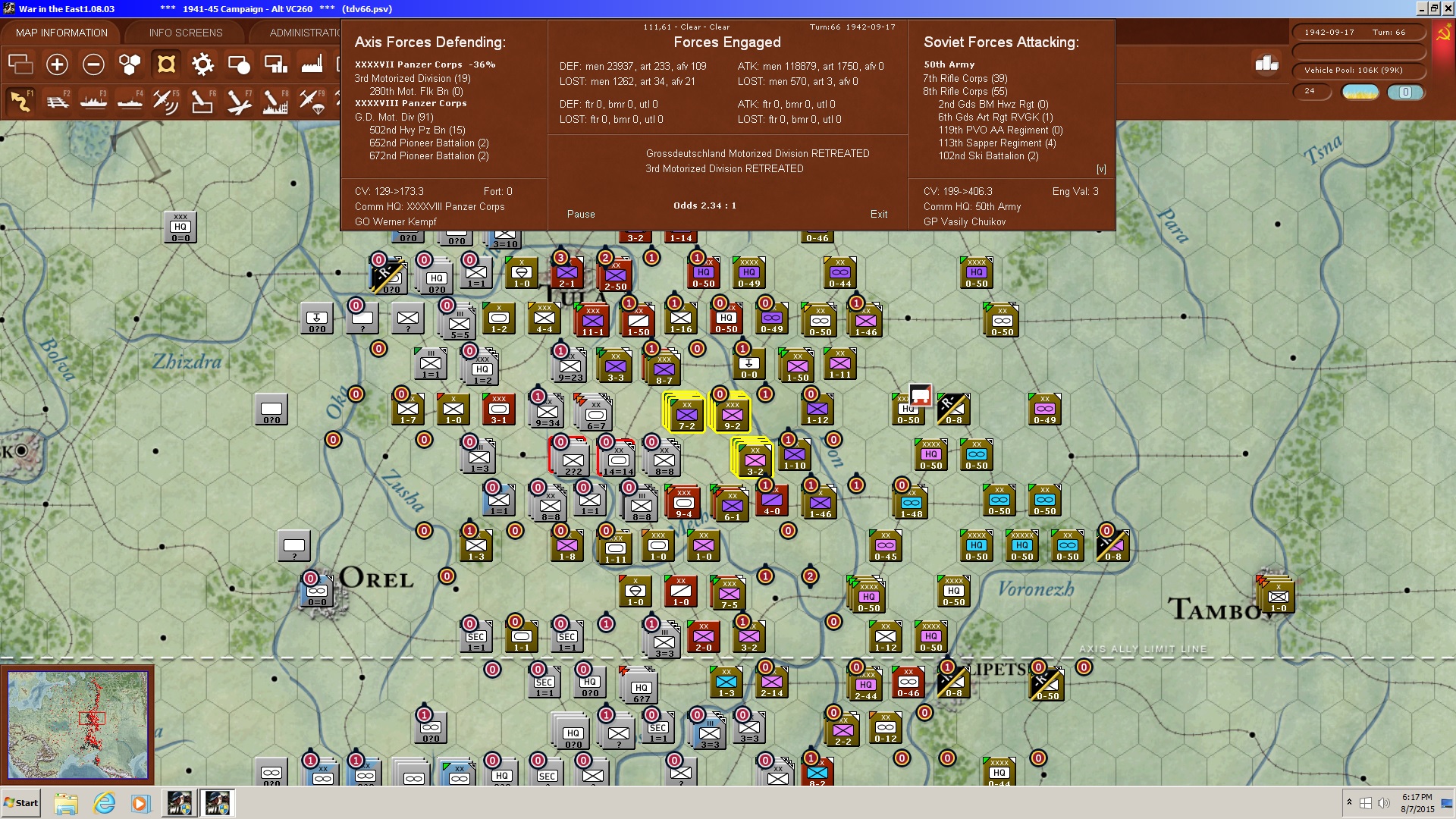Select the Soviet 7-5 unit counter
Image resolution: width=1456 pixels, height=819 pixels.
coord(729,594)
